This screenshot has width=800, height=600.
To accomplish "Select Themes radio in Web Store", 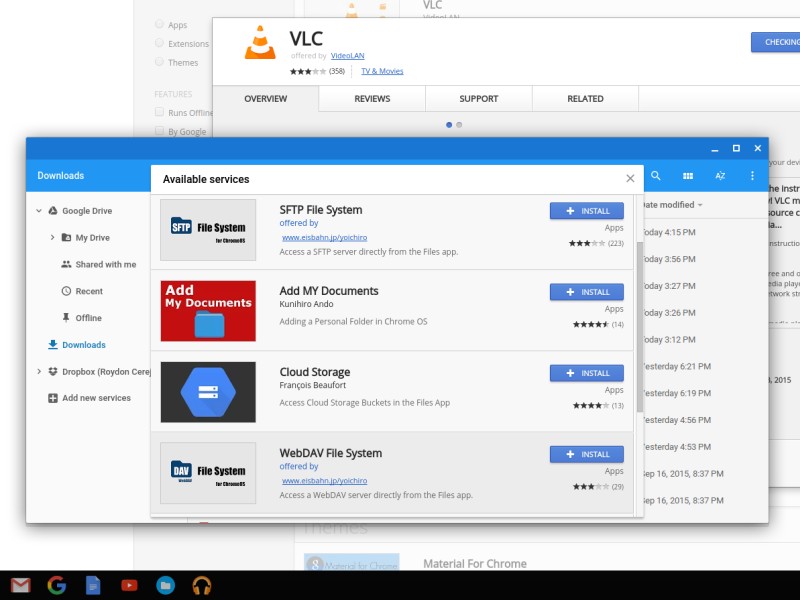I will point(159,62).
